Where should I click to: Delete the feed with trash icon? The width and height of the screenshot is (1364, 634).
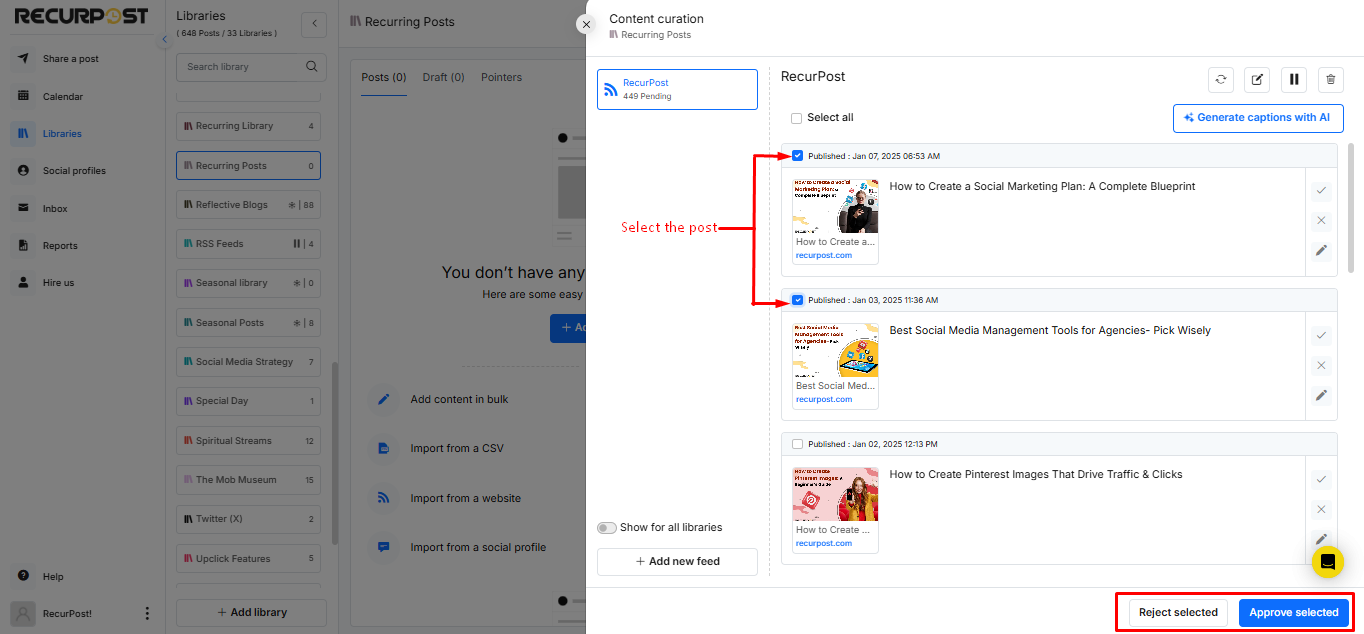pyautogui.click(x=1330, y=80)
